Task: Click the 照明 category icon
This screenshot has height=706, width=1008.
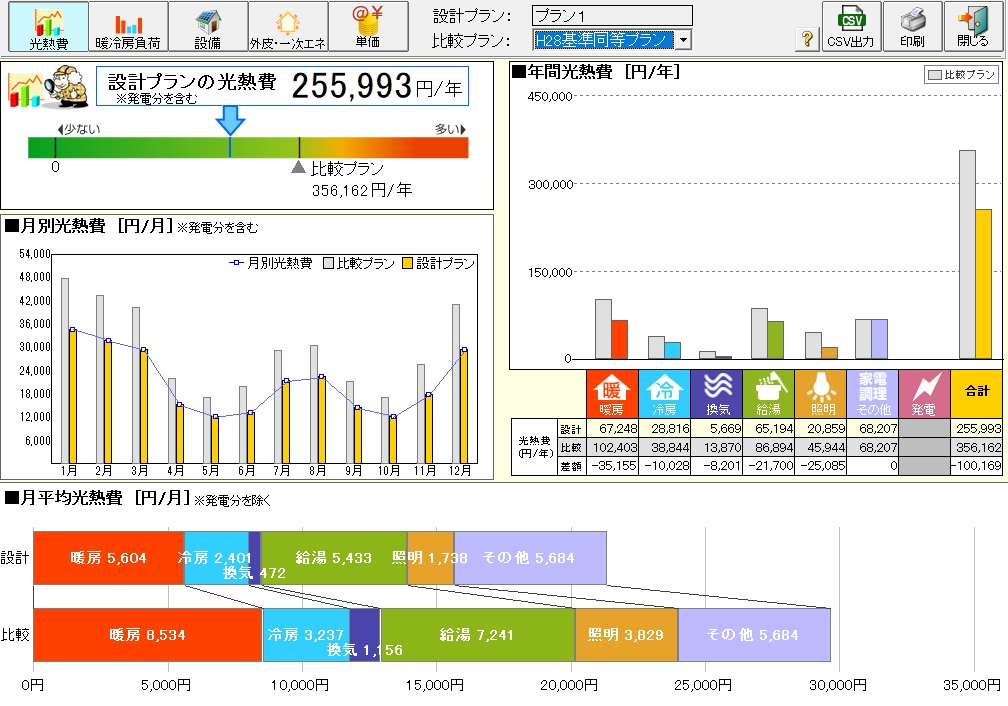Action: [820, 394]
